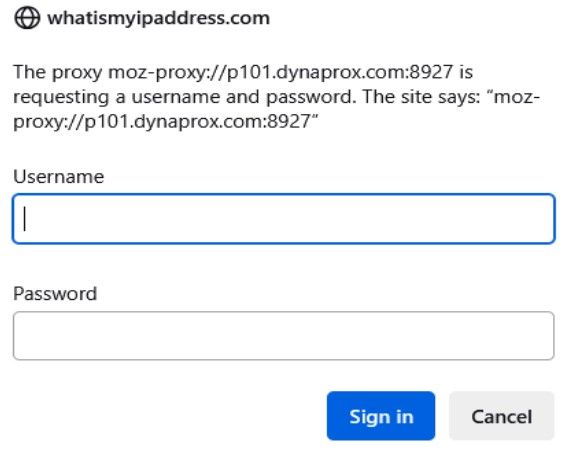The height and width of the screenshot is (450, 575).
Task: Click the Password label text
Action: tap(55, 293)
